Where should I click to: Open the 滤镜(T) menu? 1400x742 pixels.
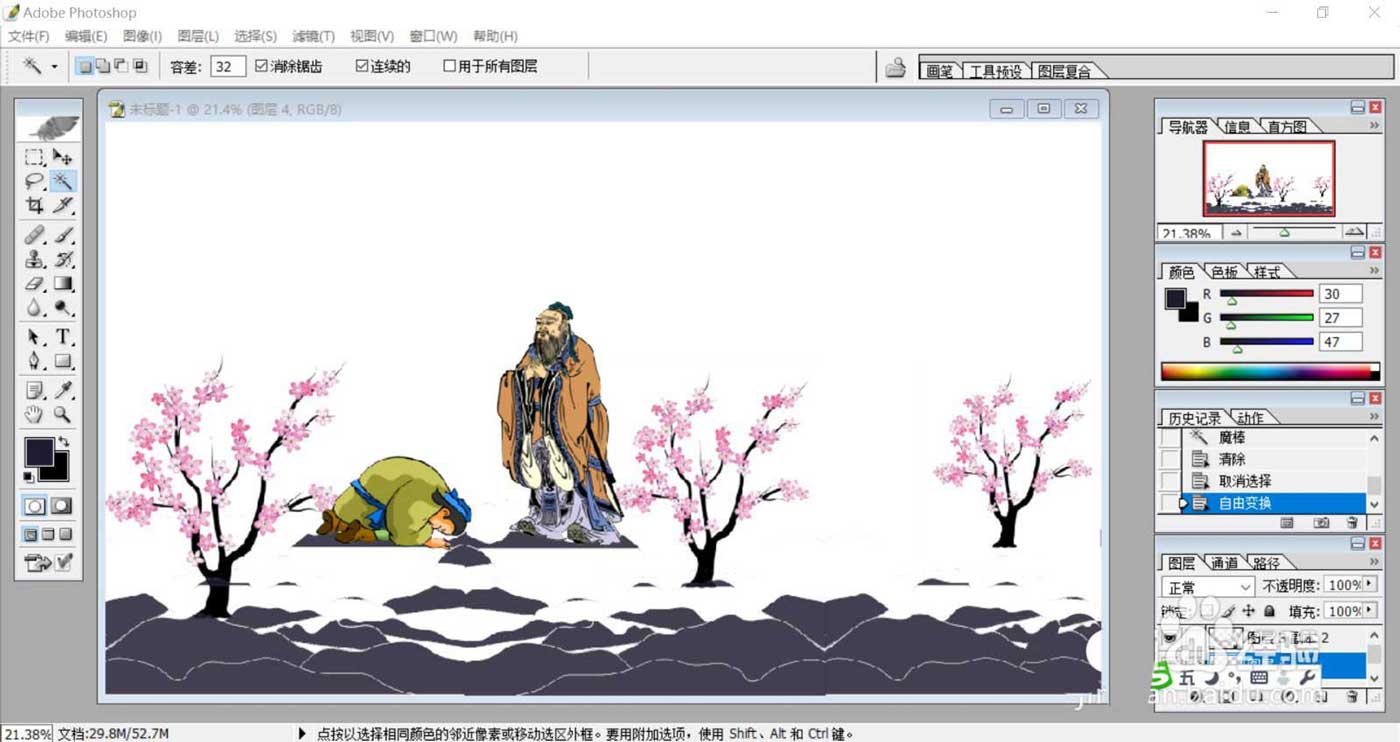pyautogui.click(x=313, y=36)
